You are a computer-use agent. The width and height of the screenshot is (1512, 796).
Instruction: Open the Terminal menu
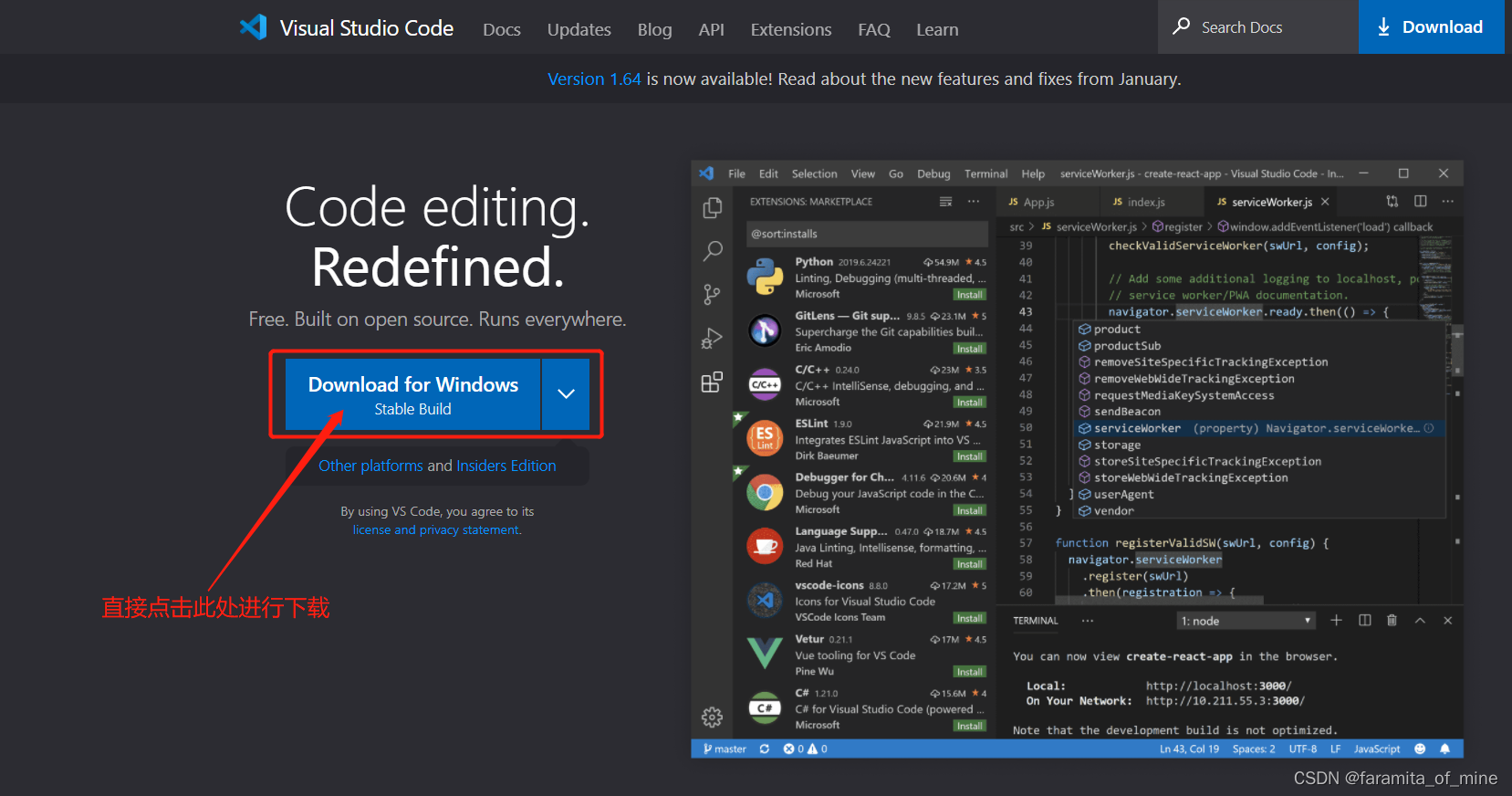pyautogui.click(x=985, y=173)
